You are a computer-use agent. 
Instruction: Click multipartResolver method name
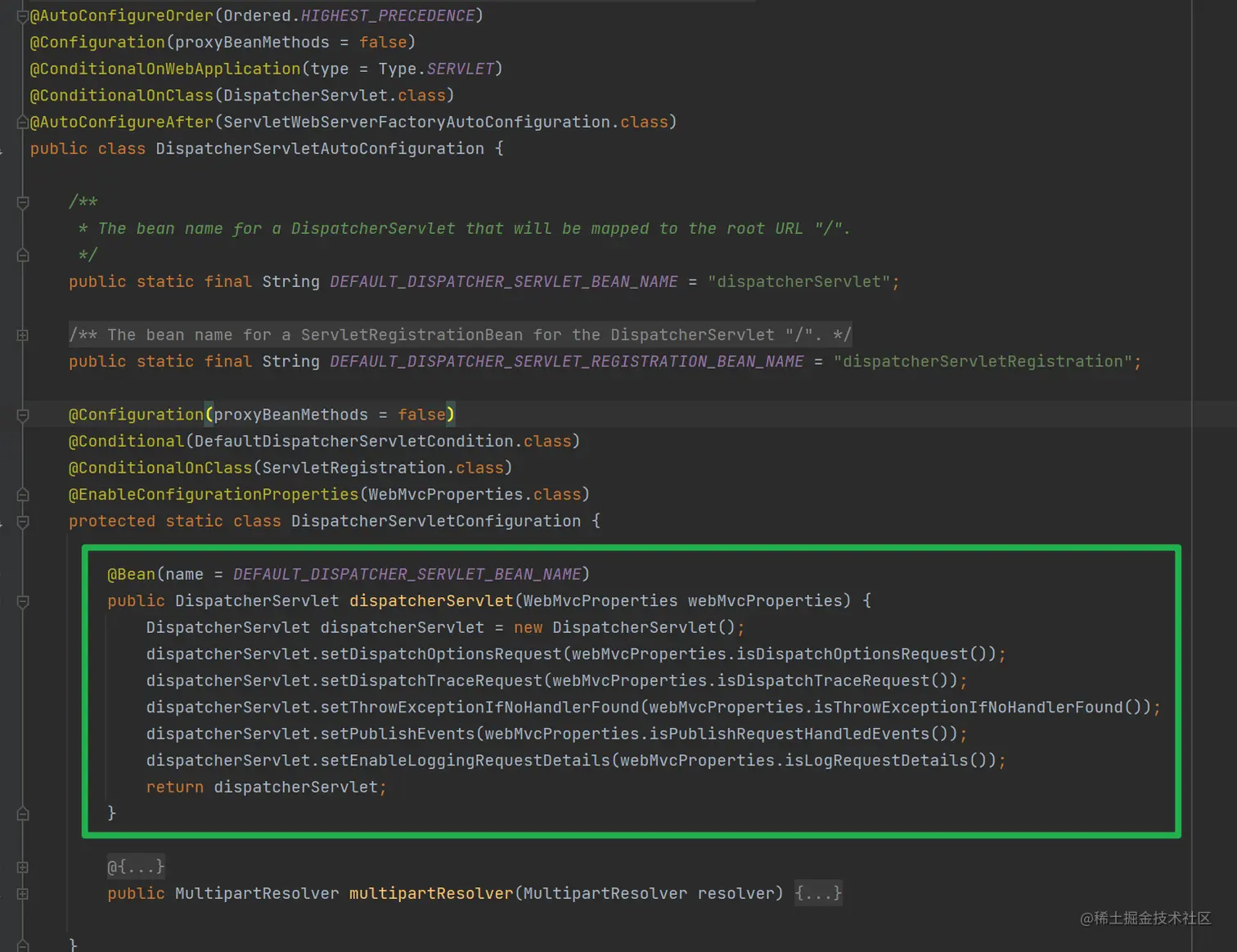coord(431,893)
